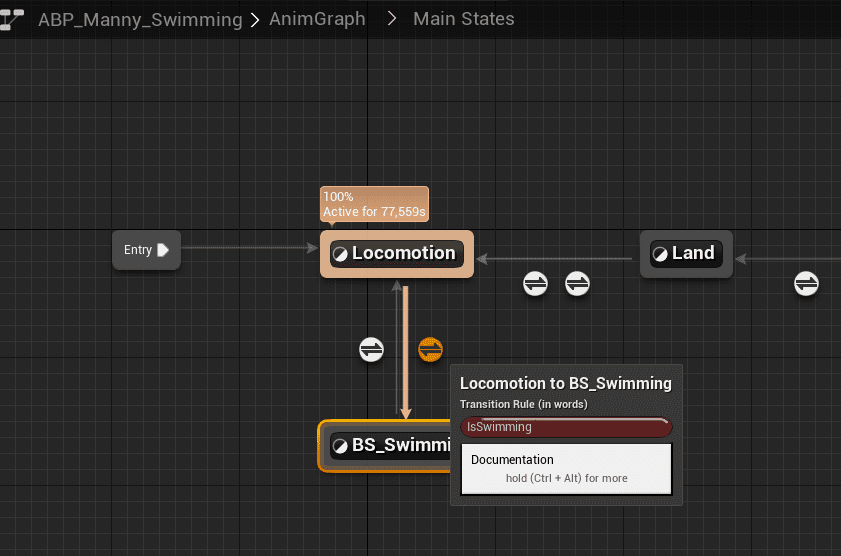Select the transition icon right of Land node
841x556 pixels.
(x=806, y=284)
